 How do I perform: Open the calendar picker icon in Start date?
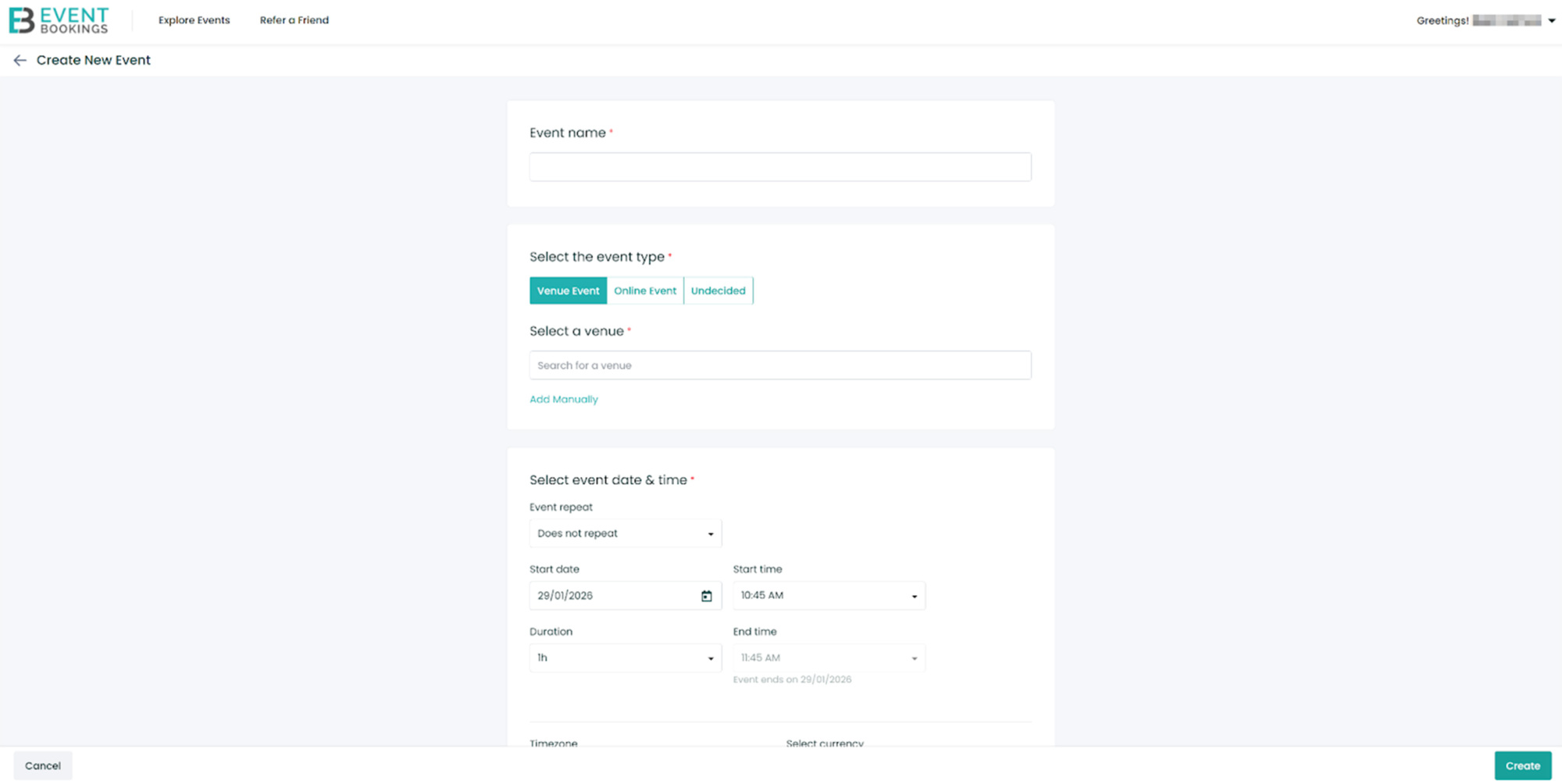pos(706,596)
